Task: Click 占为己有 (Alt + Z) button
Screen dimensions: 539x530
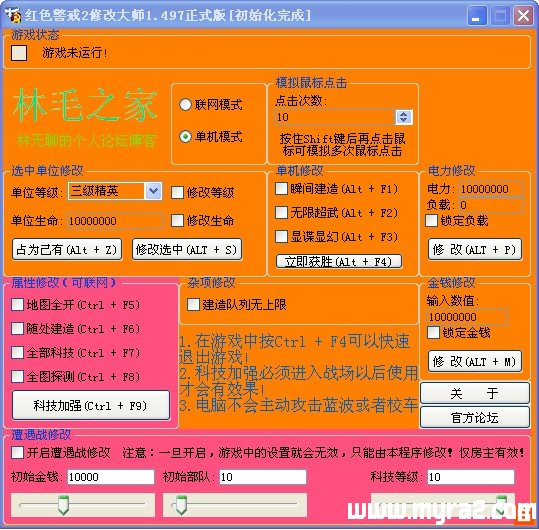Action: click(x=67, y=250)
